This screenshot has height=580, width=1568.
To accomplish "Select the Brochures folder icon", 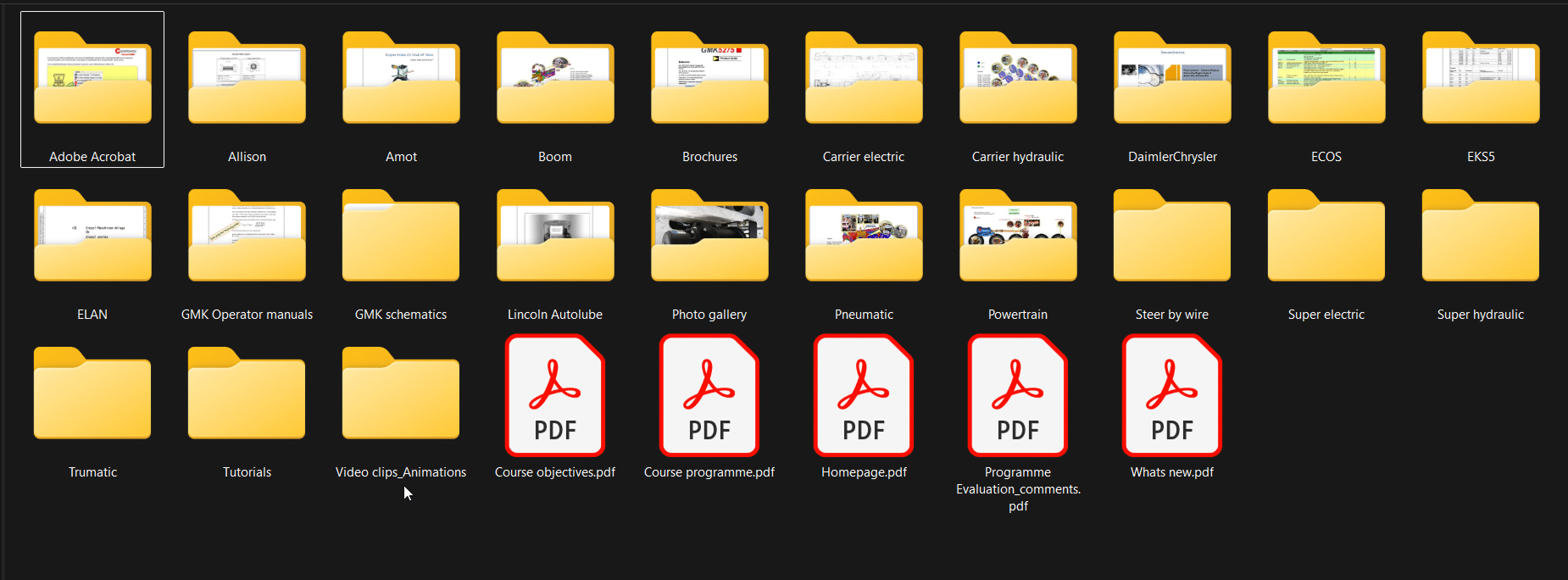I will 709,78.
